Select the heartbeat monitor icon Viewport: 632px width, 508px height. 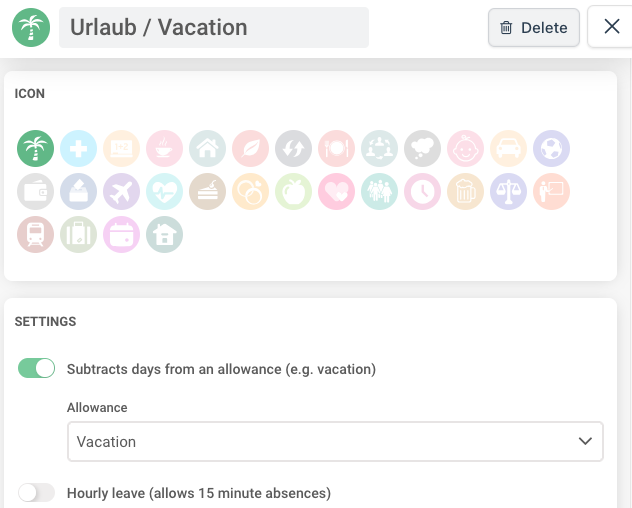pos(164,192)
